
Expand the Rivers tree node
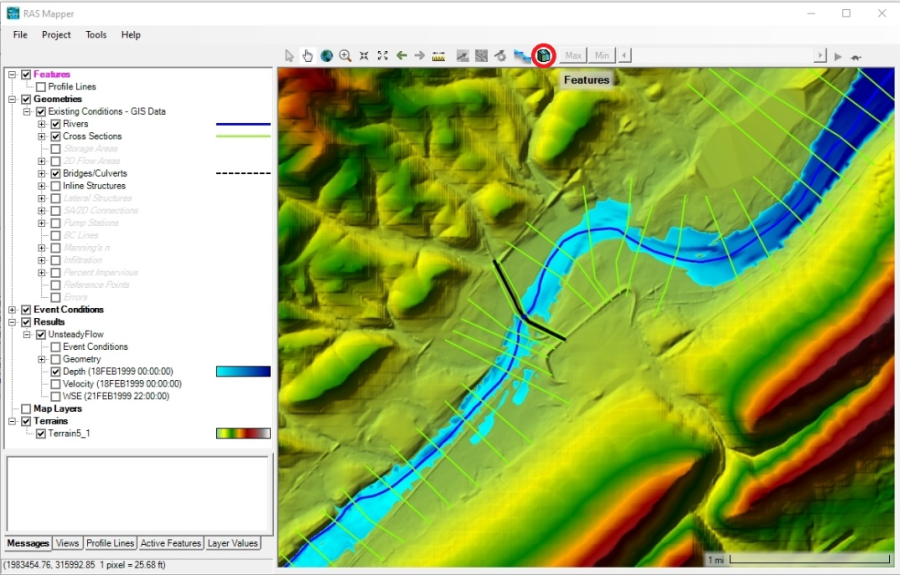coord(42,124)
